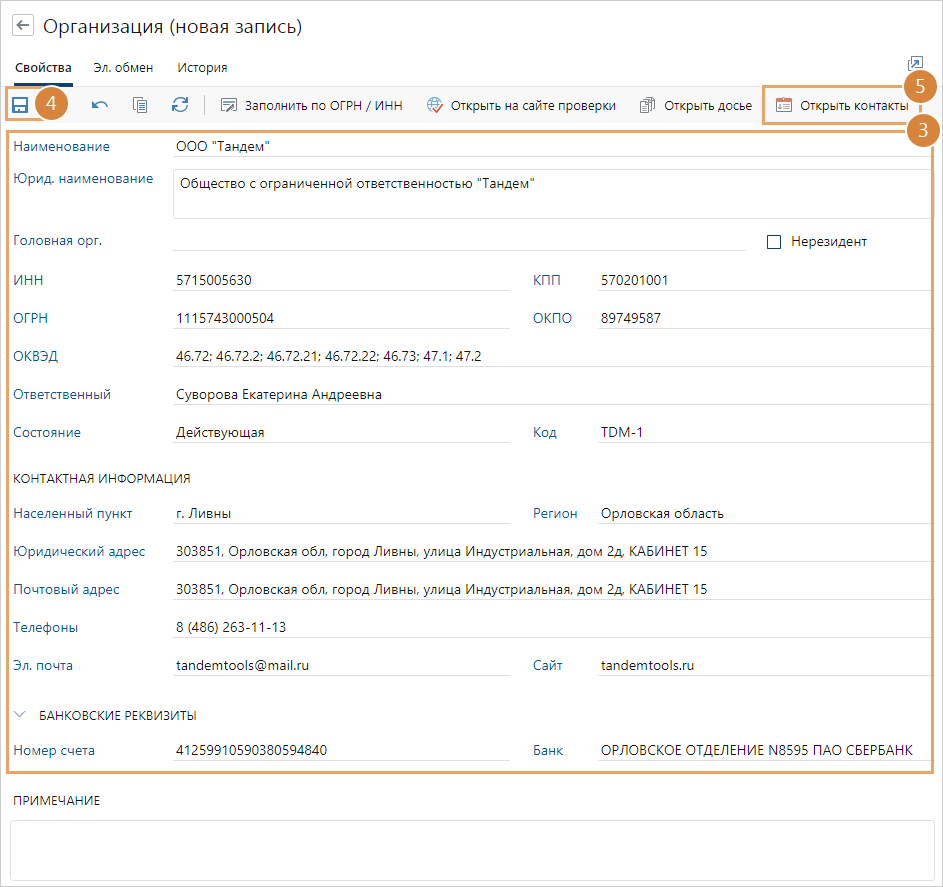The image size is (943, 887).
Task: Click the back arrow next to Организация
Action: tap(23, 27)
